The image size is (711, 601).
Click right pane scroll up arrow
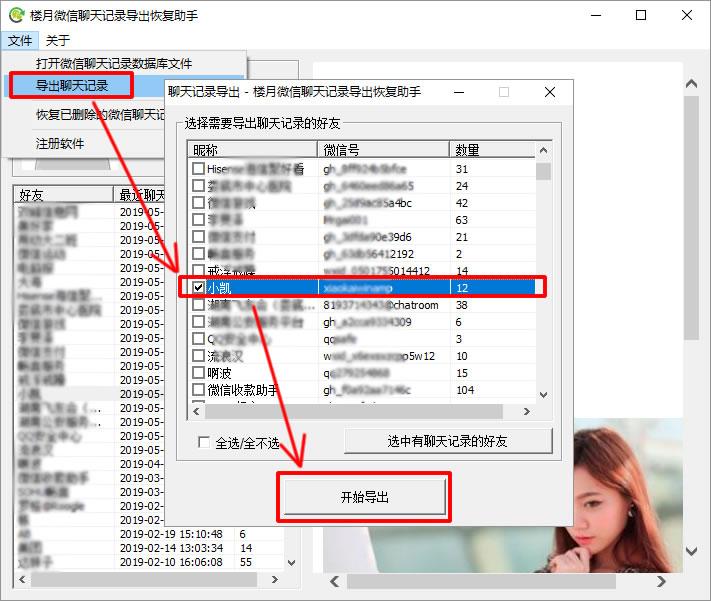click(692, 84)
